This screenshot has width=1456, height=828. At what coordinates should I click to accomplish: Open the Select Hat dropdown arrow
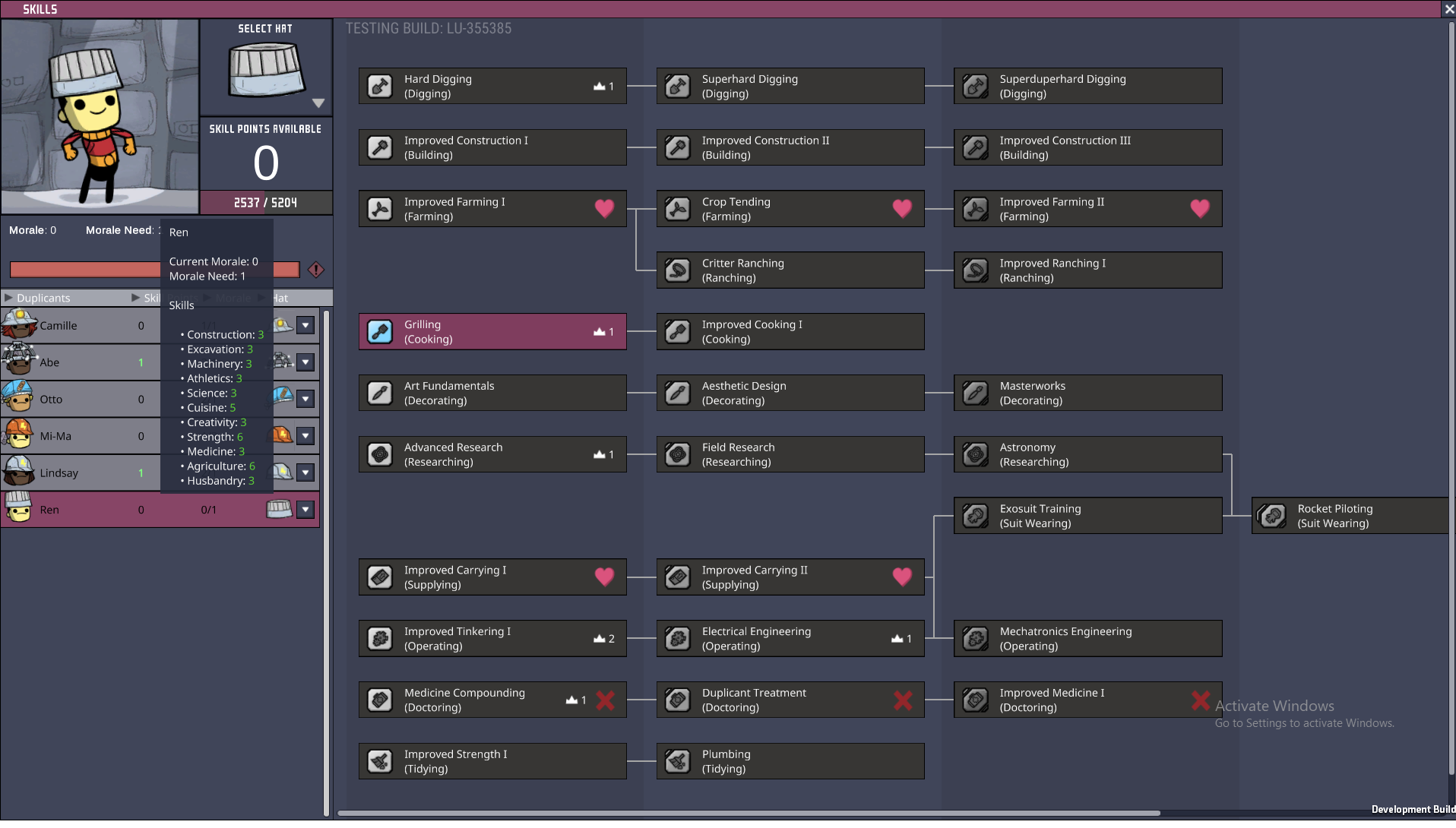pyautogui.click(x=318, y=103)
